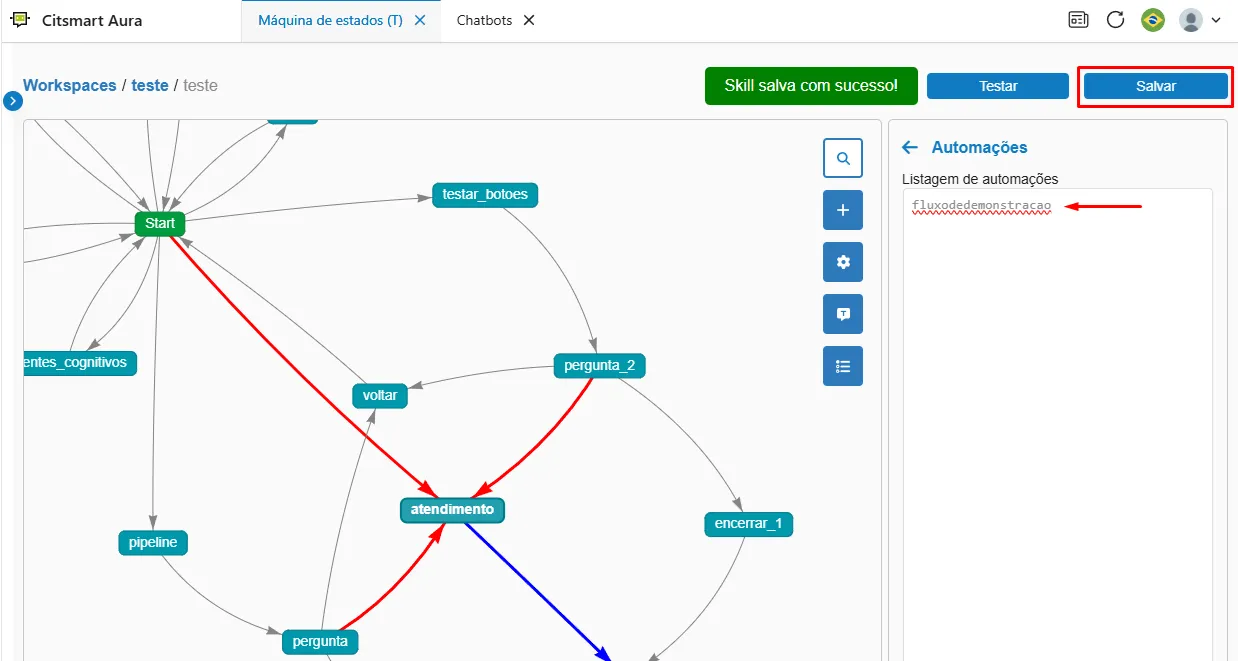This screenshot has height=661, width=1238.
Task: Select the node ending in _cognitivos
Action: pyautogui.click(x=80, y=362)
